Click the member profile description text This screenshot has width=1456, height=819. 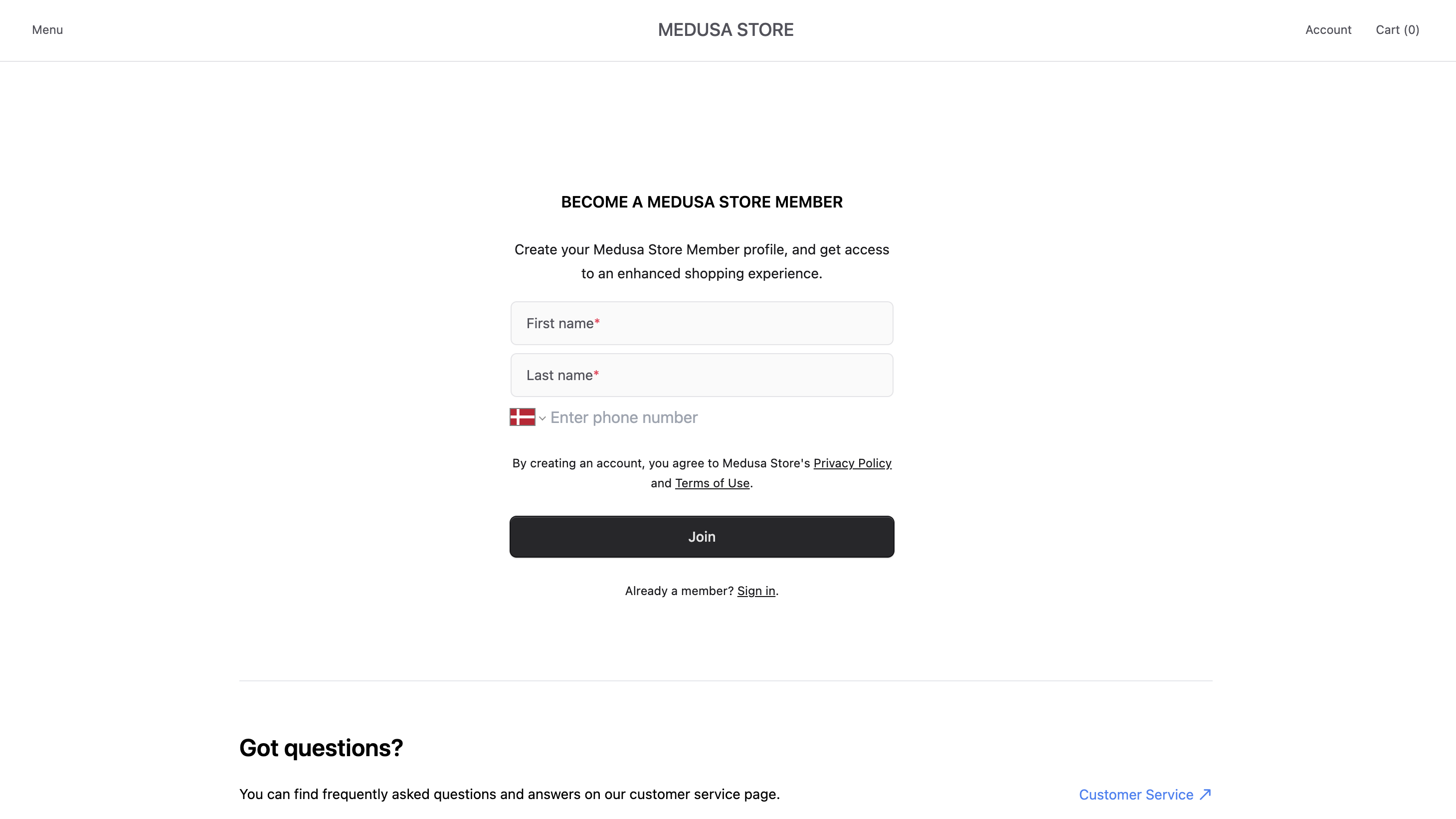tap(702, 260)
